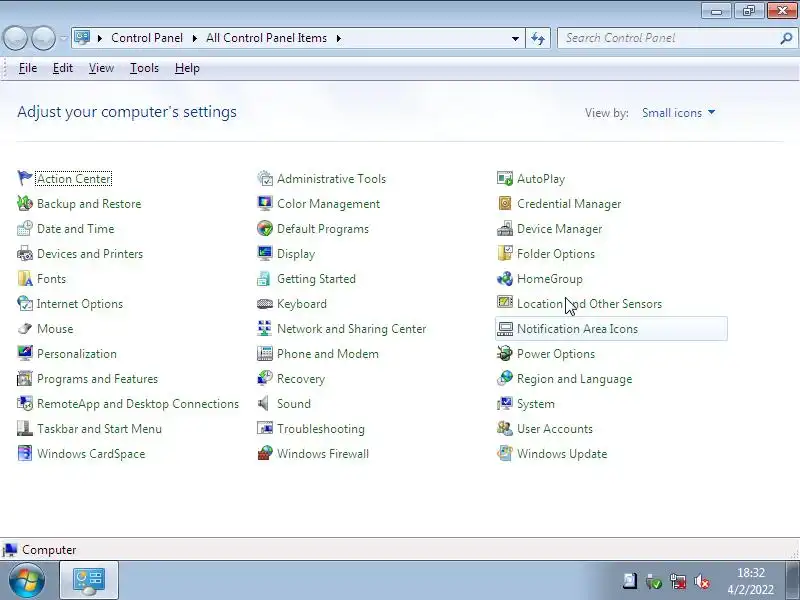Image resolution: width=800 pixels, height=600 pixels.
Task: Open the Recovery link
Action: 301,379
